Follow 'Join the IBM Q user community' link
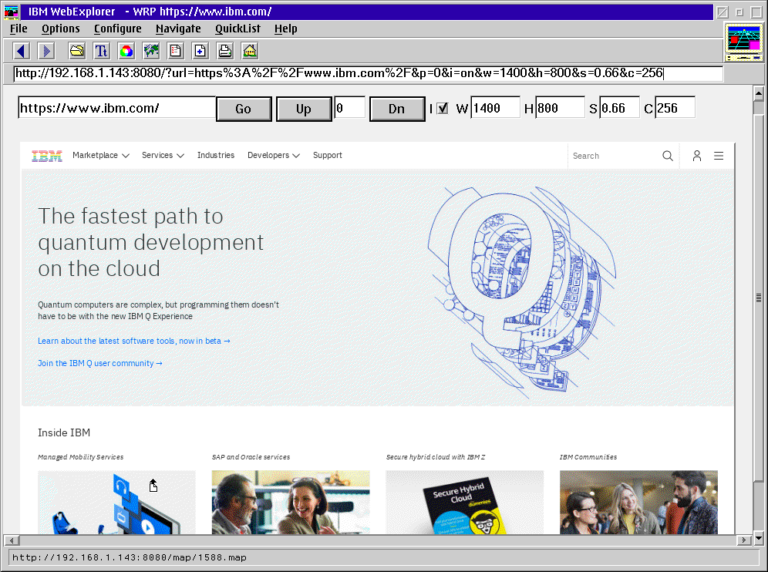 click(x=100, y=363)
